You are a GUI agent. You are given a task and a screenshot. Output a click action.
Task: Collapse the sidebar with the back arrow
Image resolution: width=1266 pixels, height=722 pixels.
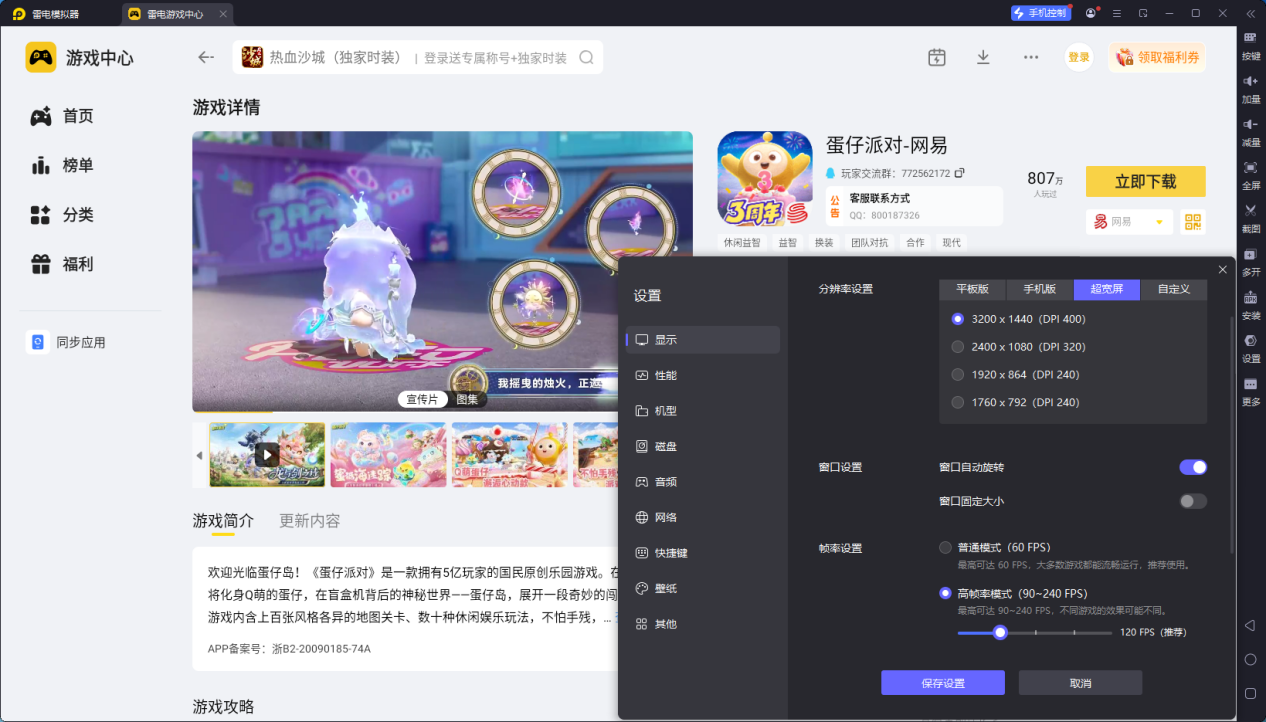[205, 57]
